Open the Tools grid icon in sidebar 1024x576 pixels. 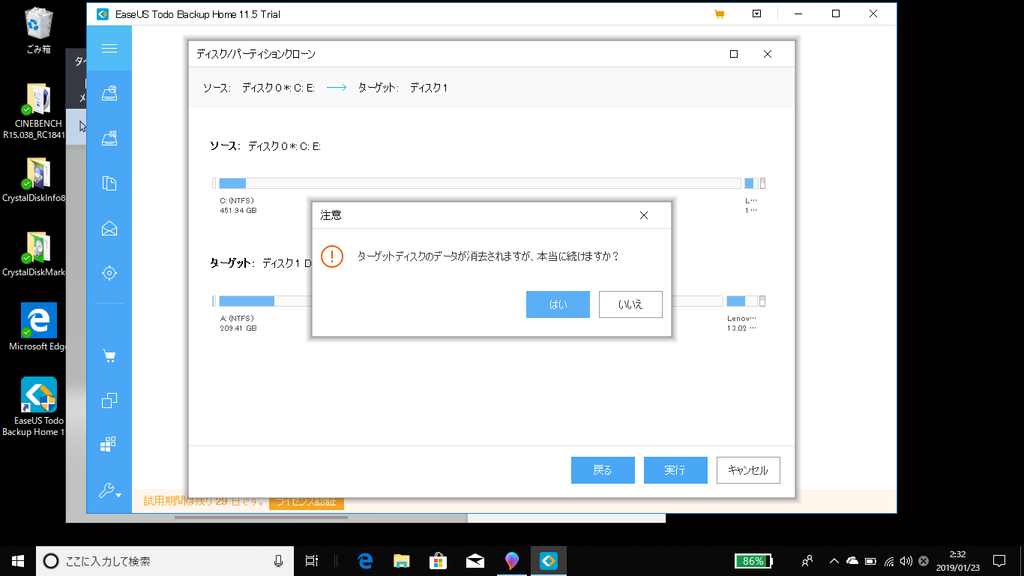point(109,444)
